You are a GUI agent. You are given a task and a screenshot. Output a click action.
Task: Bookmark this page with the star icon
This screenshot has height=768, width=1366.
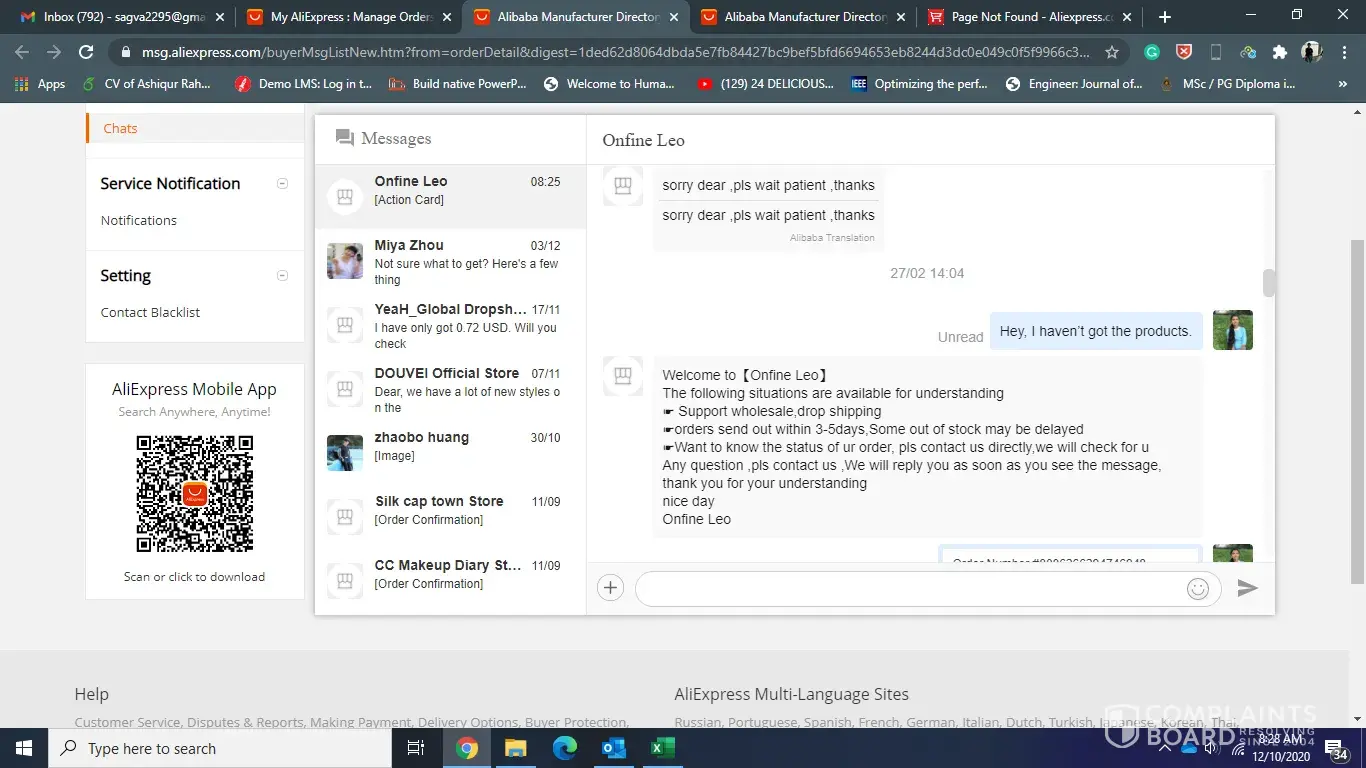tap(1112, 52)
